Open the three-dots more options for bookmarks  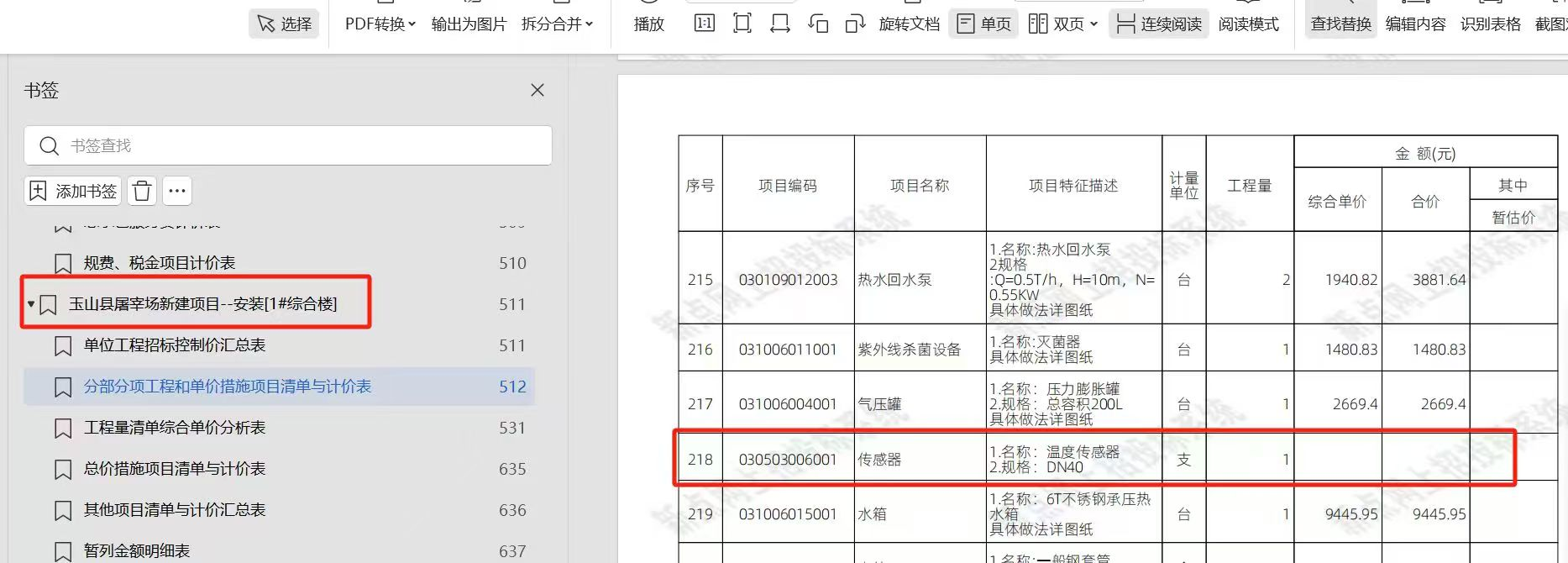coord(176,191)
